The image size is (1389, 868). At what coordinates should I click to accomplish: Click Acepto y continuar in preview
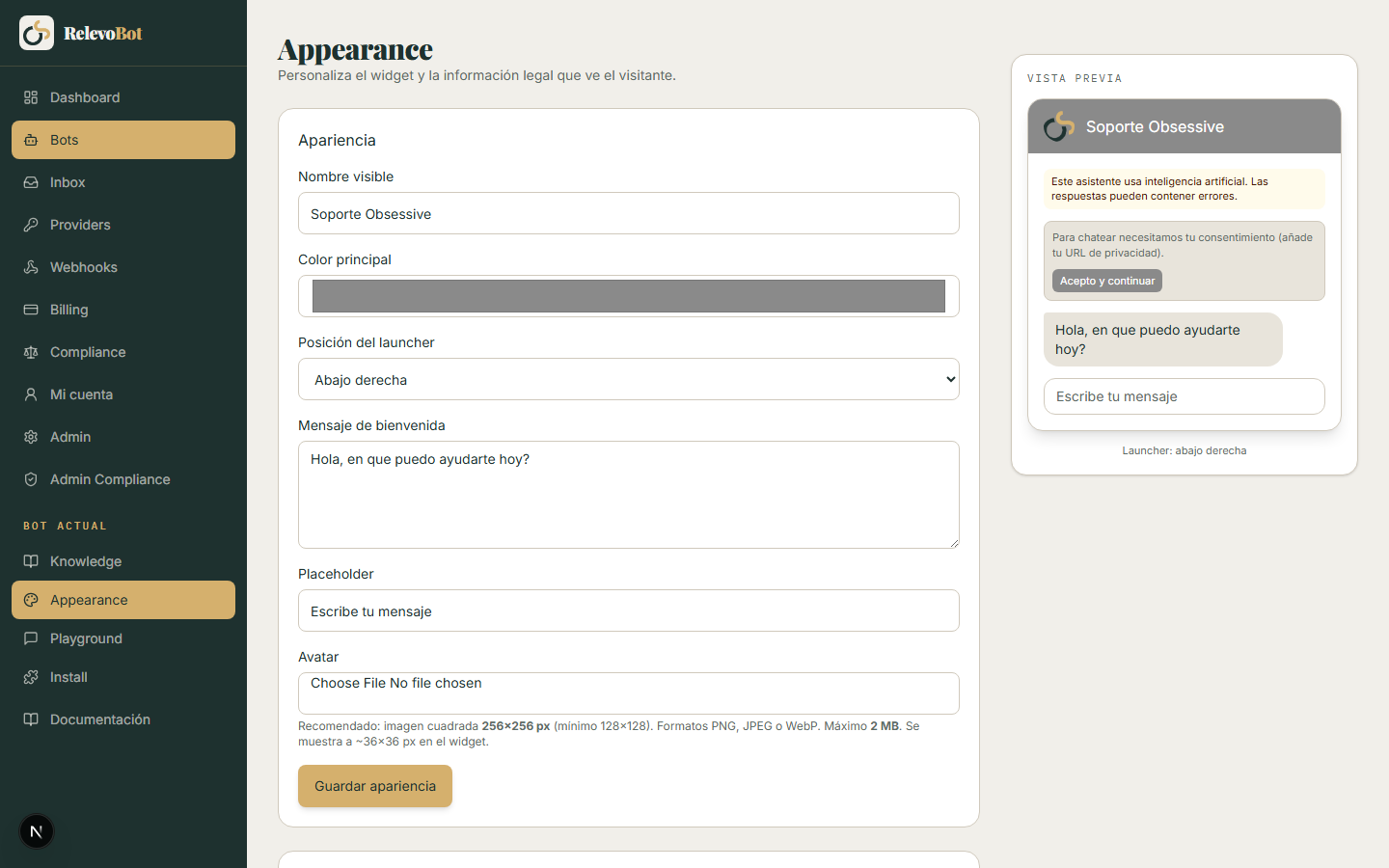[1107, 281]
